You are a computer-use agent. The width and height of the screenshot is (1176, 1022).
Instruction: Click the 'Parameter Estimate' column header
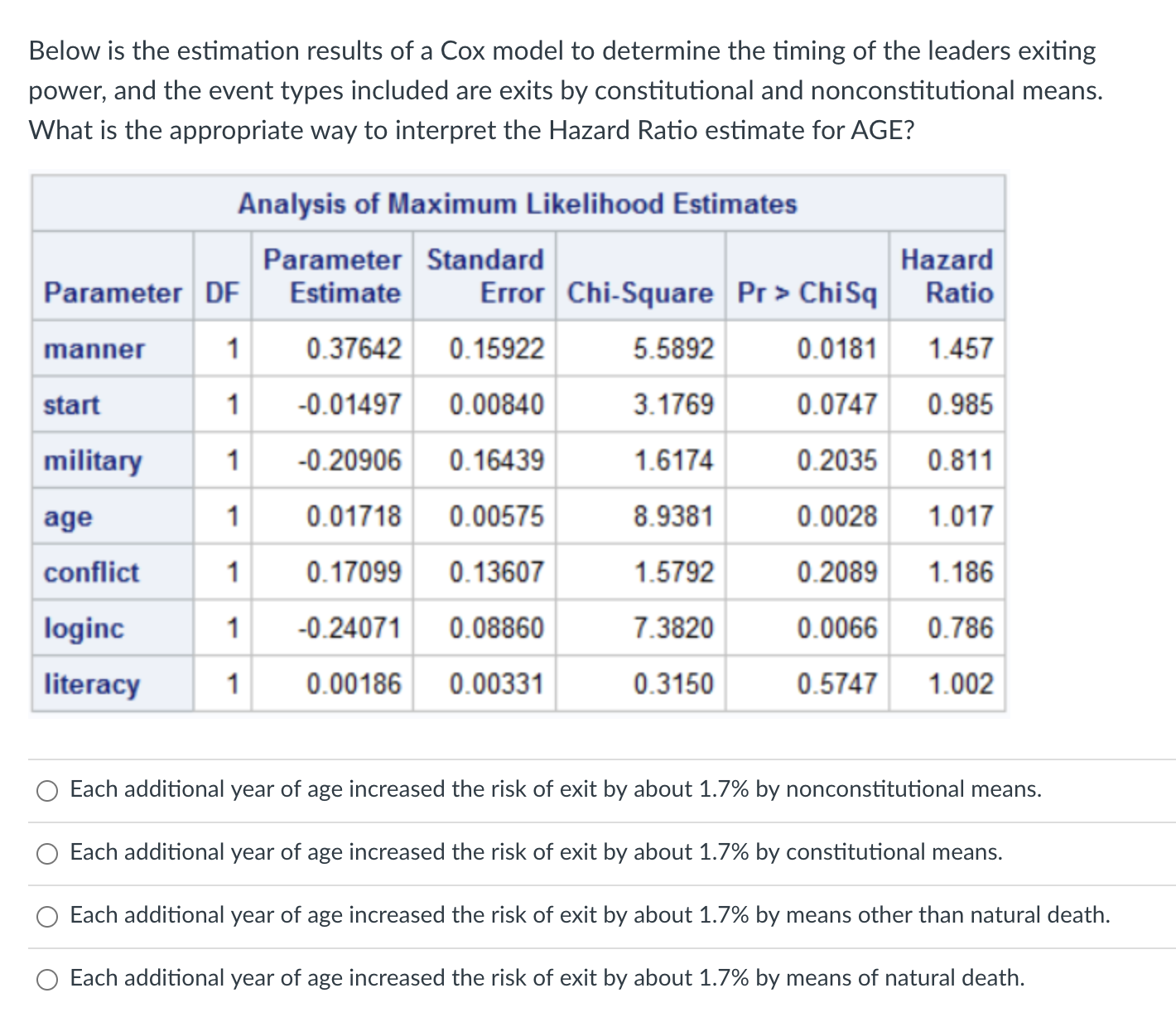(x=332, y=276)
